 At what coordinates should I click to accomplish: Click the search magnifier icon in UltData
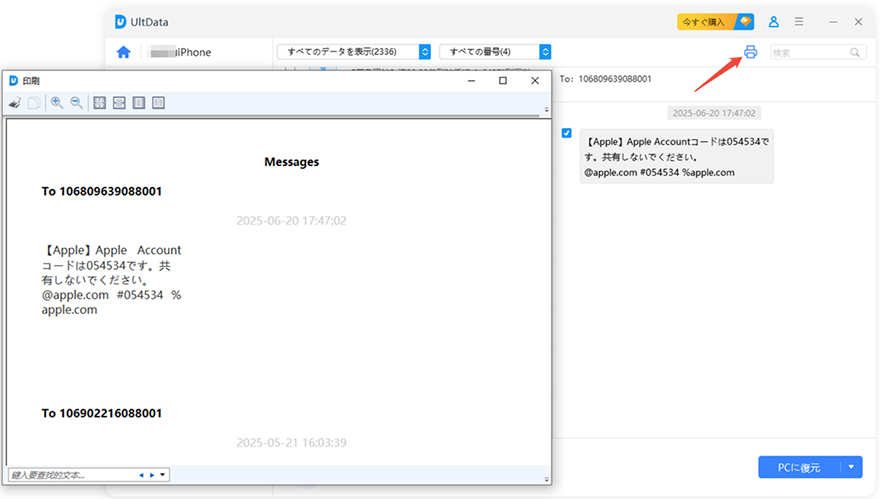[855, 52]
